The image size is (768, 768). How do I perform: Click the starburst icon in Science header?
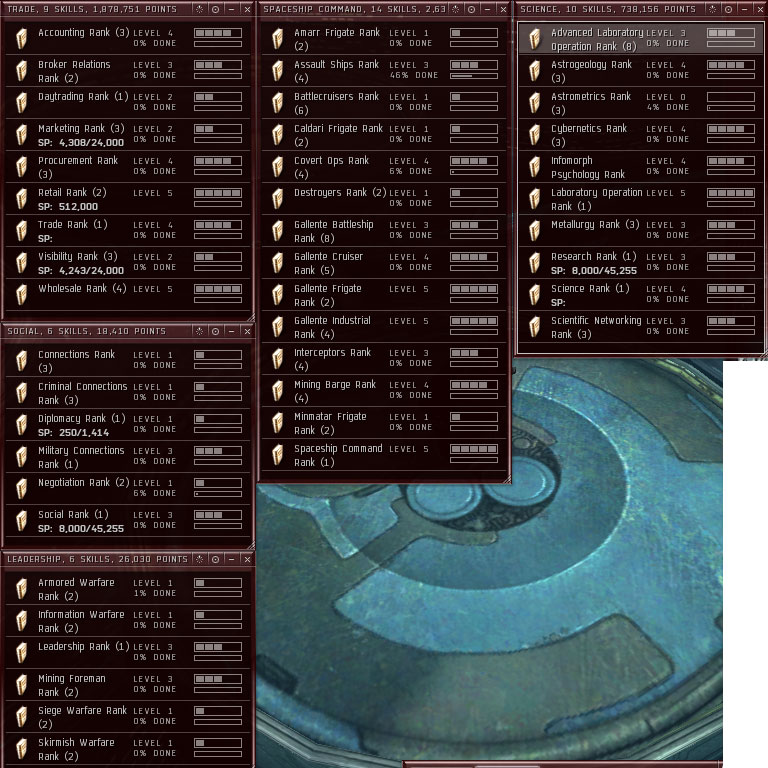(x=713, y=9)
